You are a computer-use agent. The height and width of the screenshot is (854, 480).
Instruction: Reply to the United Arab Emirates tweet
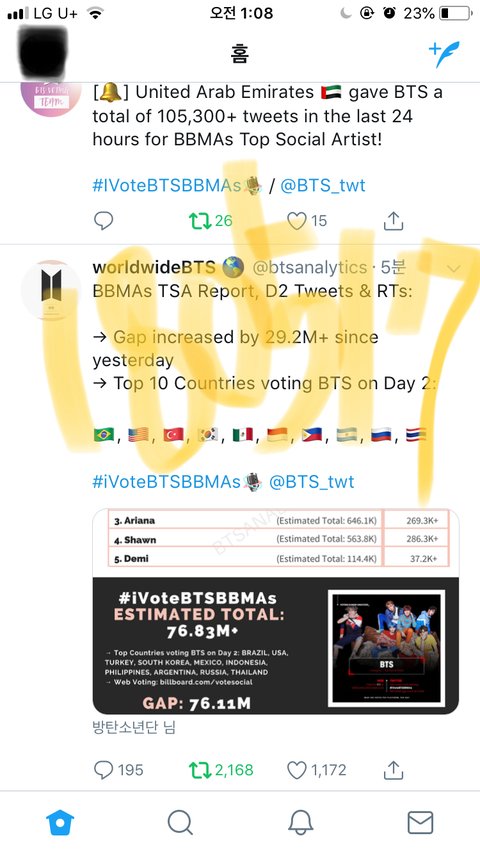[104, 221]
